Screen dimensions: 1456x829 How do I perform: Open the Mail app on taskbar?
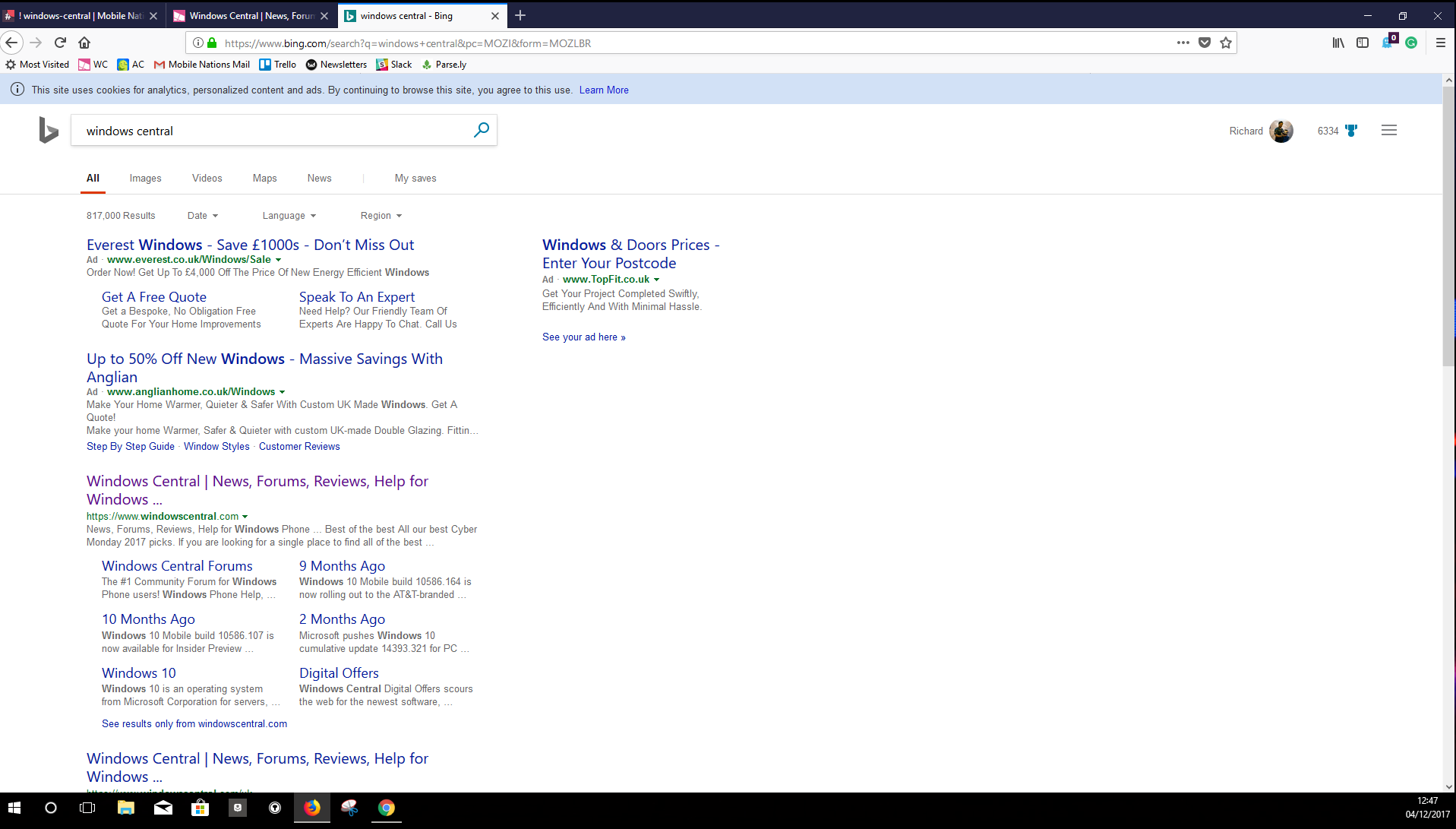(x=163, y=808)
